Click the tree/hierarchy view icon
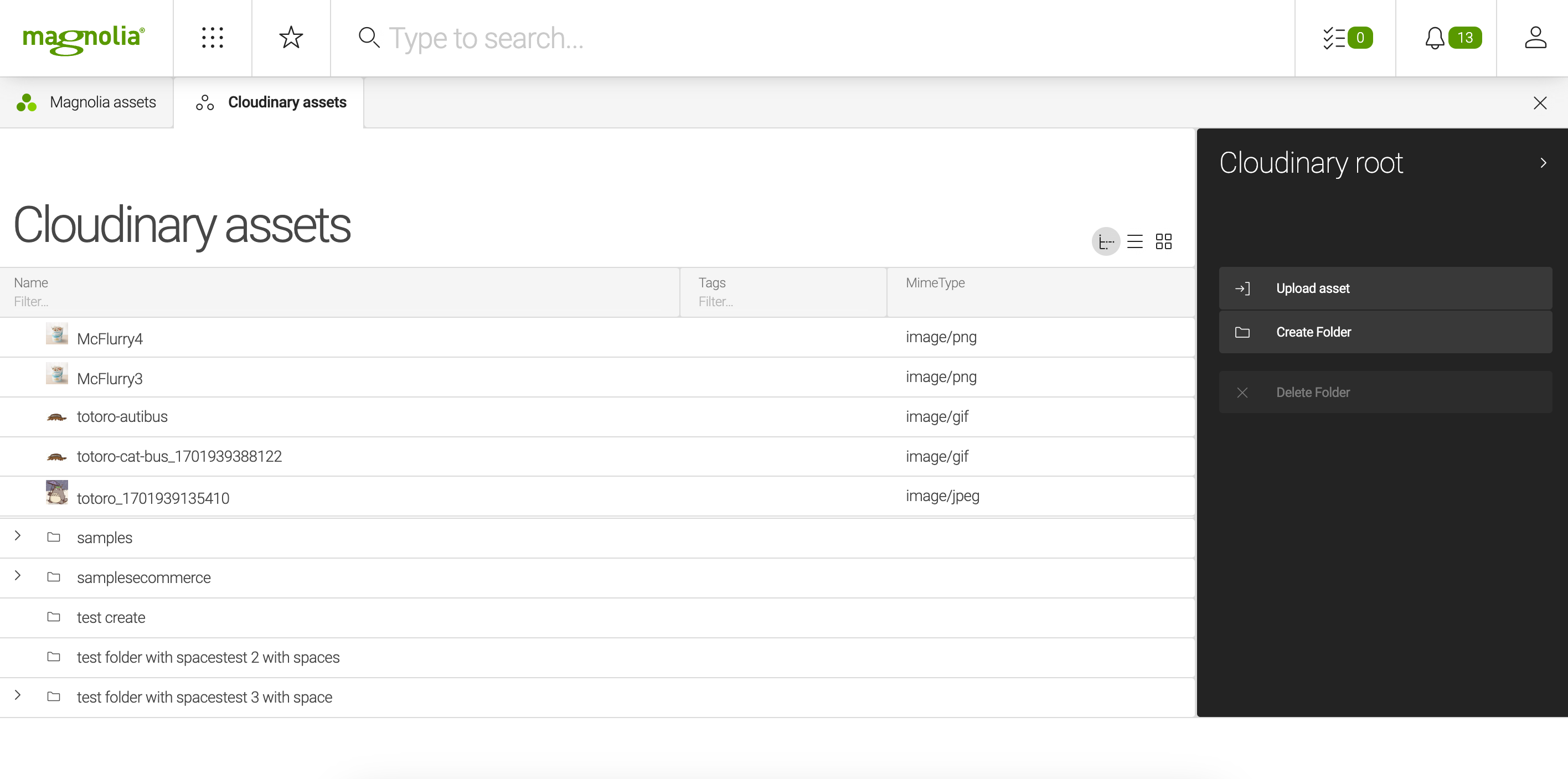Image resolution: width=1568 pixels, height=779 pixels. coord(1107,240)
